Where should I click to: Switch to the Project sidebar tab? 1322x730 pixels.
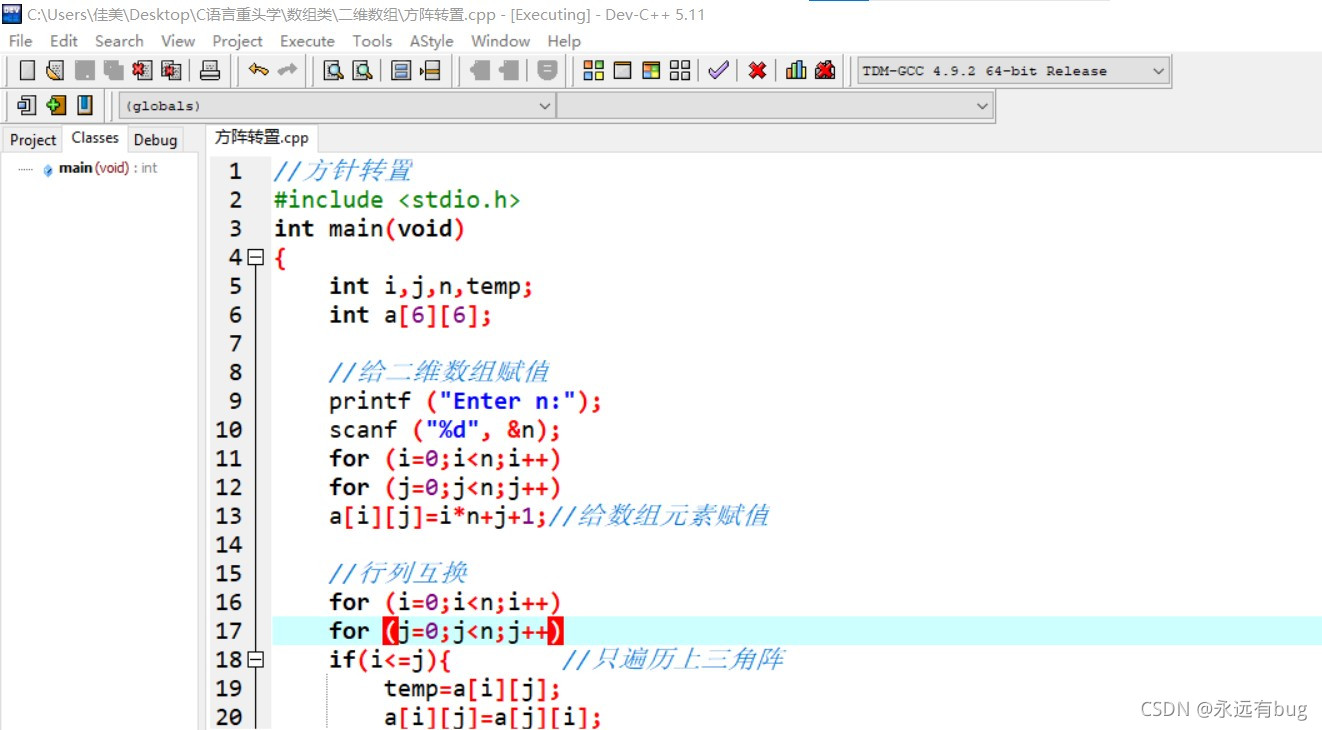[33, 140]
